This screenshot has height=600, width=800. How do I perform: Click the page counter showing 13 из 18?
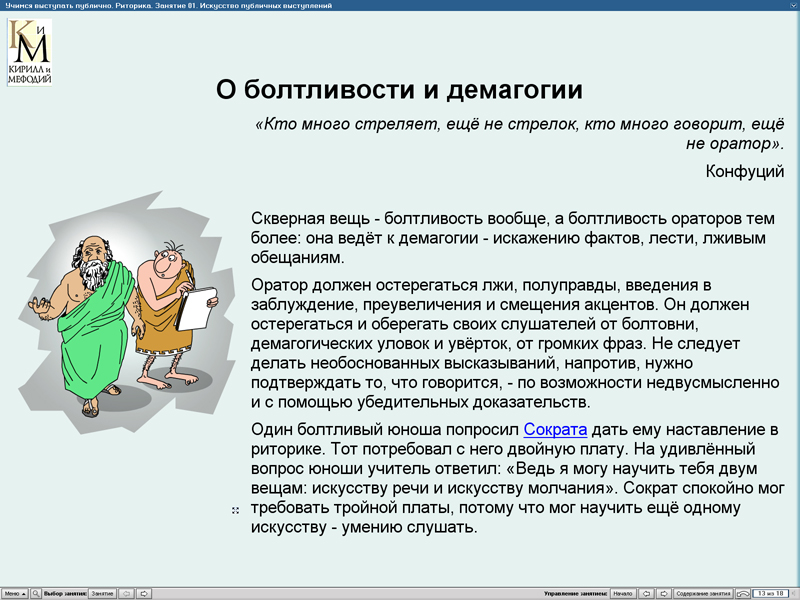click(x=773, y=593)
